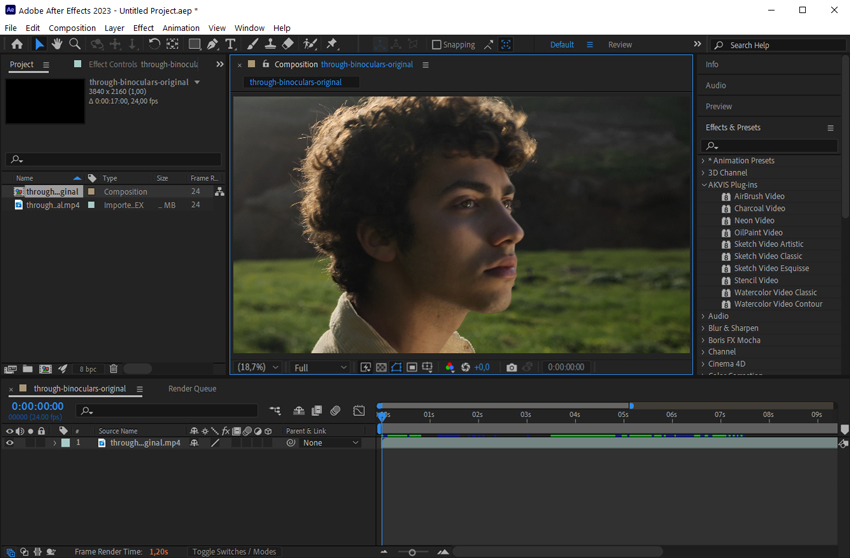Click Effects & Presets search field
This screenshot has height=558, width=850.
tap(769, 145)
